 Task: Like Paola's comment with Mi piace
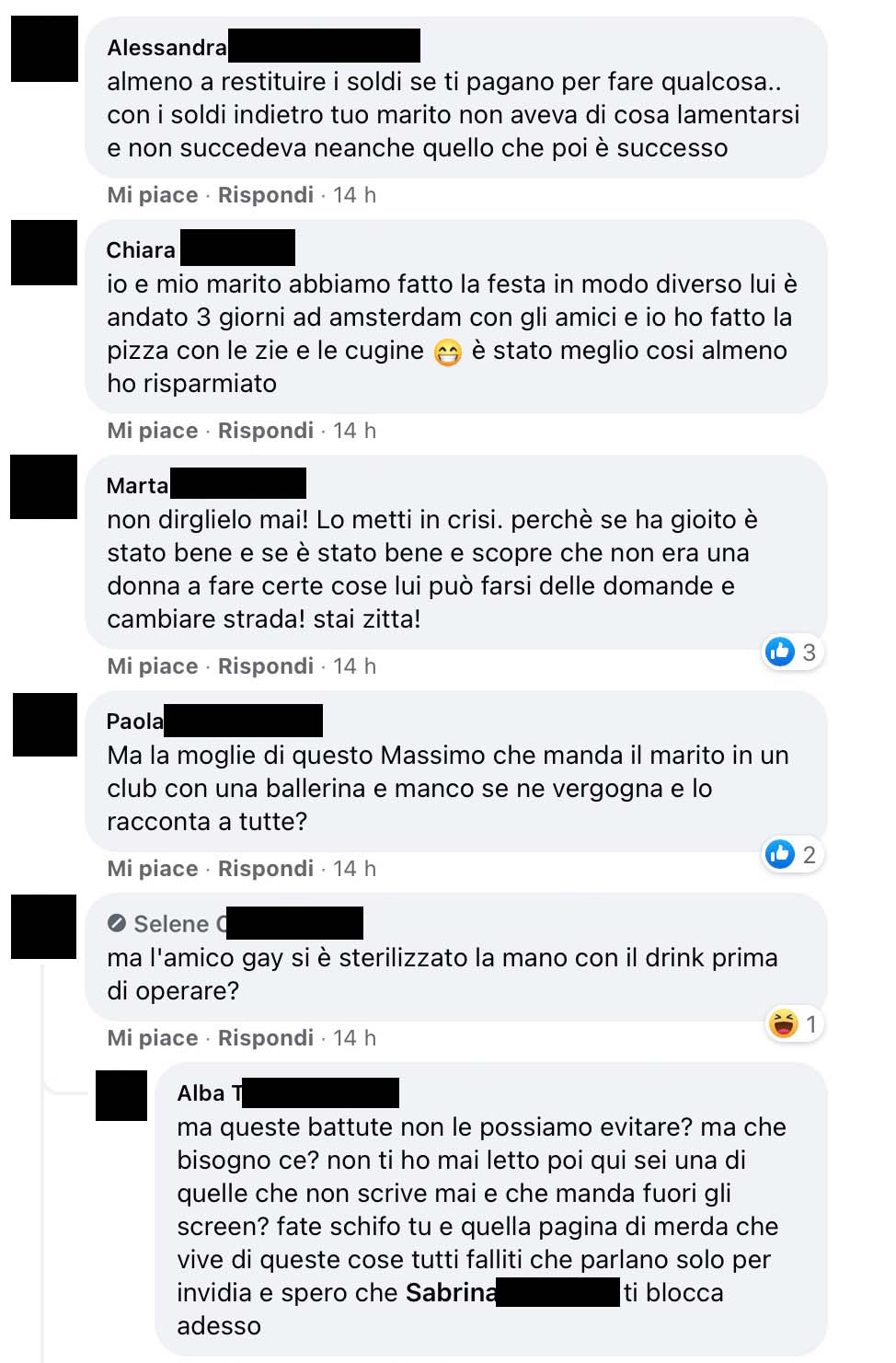[x=153, y=869]
